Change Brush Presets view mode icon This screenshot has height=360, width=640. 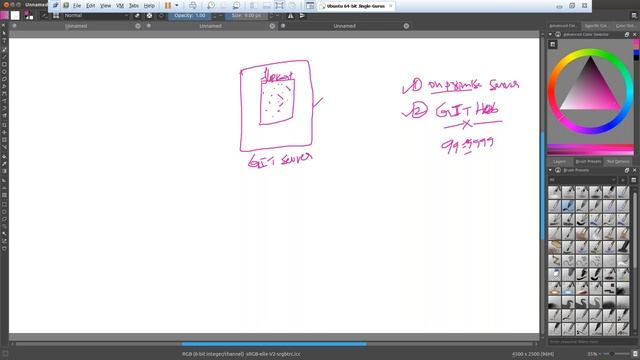633,180
